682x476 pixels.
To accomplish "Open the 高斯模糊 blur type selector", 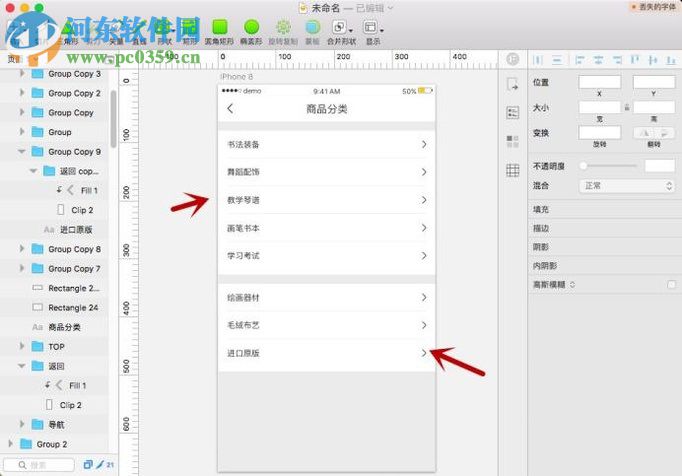I will 572,285.
